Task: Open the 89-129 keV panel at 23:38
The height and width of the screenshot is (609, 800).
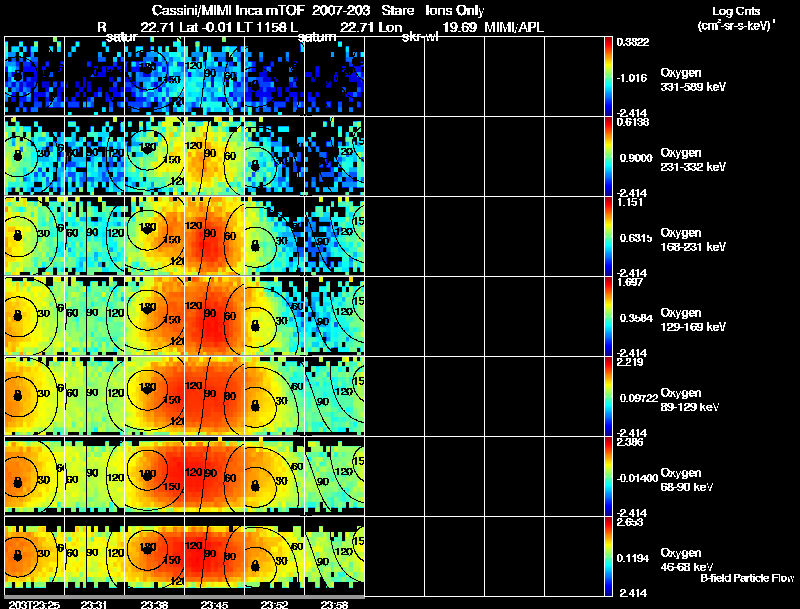Action: click(x=155, y=396)
